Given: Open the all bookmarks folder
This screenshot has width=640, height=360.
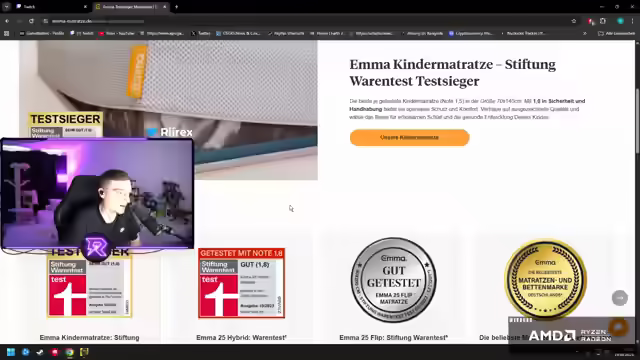Looking at the screenshot, I should 616,33.
